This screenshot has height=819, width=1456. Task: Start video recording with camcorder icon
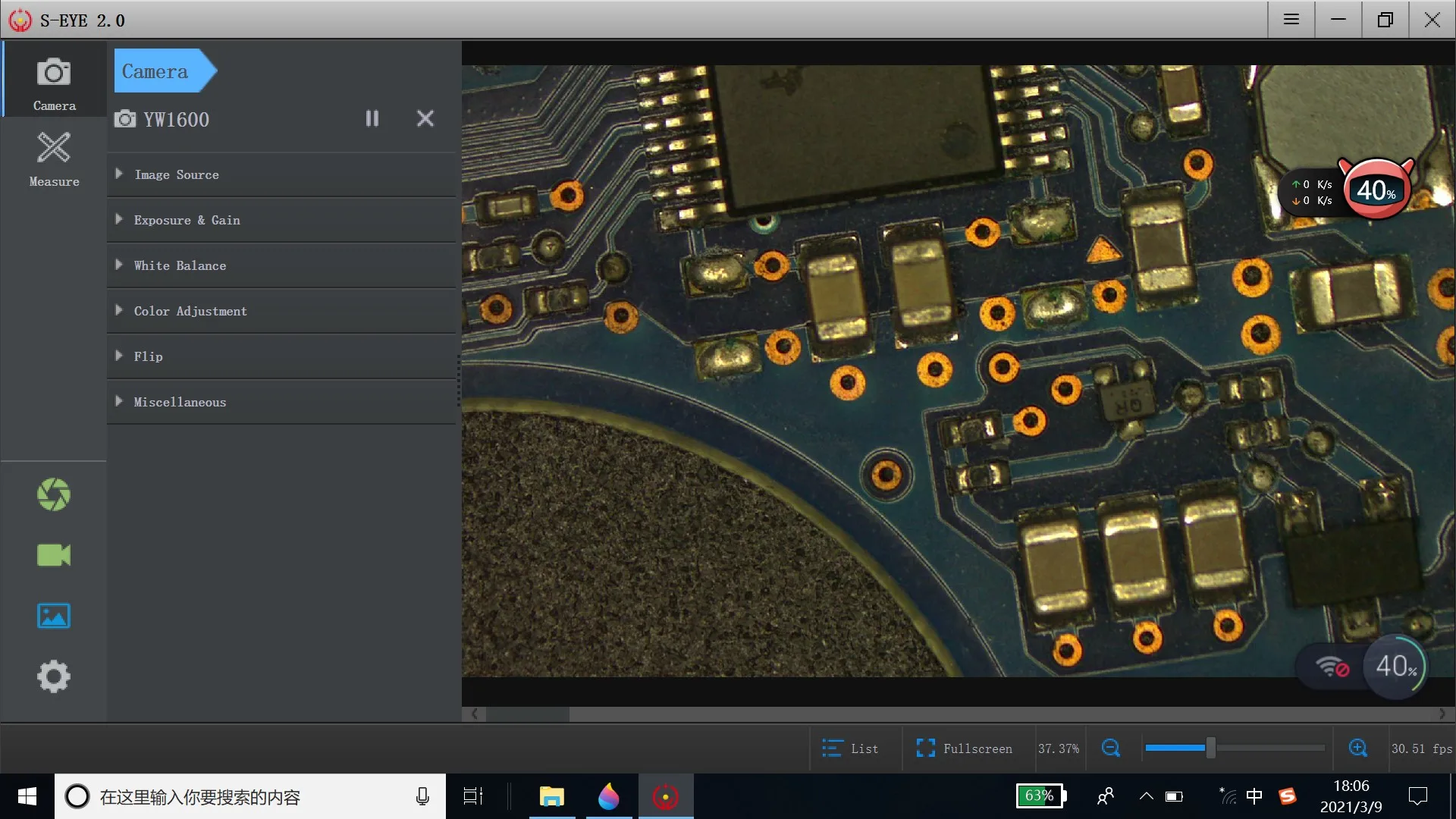tap(53, 555)
